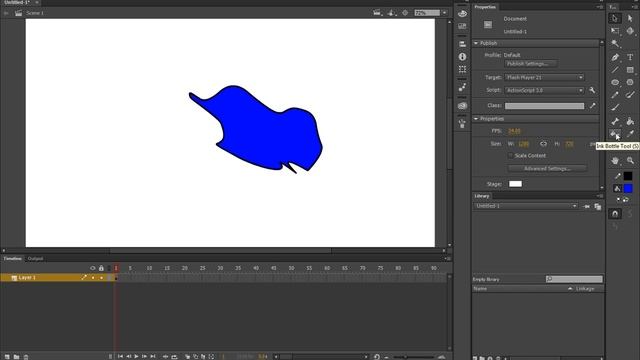Select the Text tool
Image resolution: width=640 pixels, height=360 pixels.
[630, 57]
